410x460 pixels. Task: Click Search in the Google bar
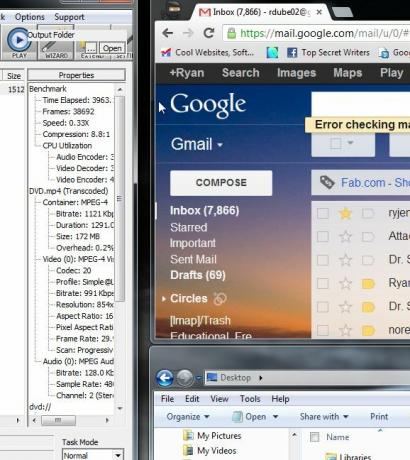(x=241, y=73)
